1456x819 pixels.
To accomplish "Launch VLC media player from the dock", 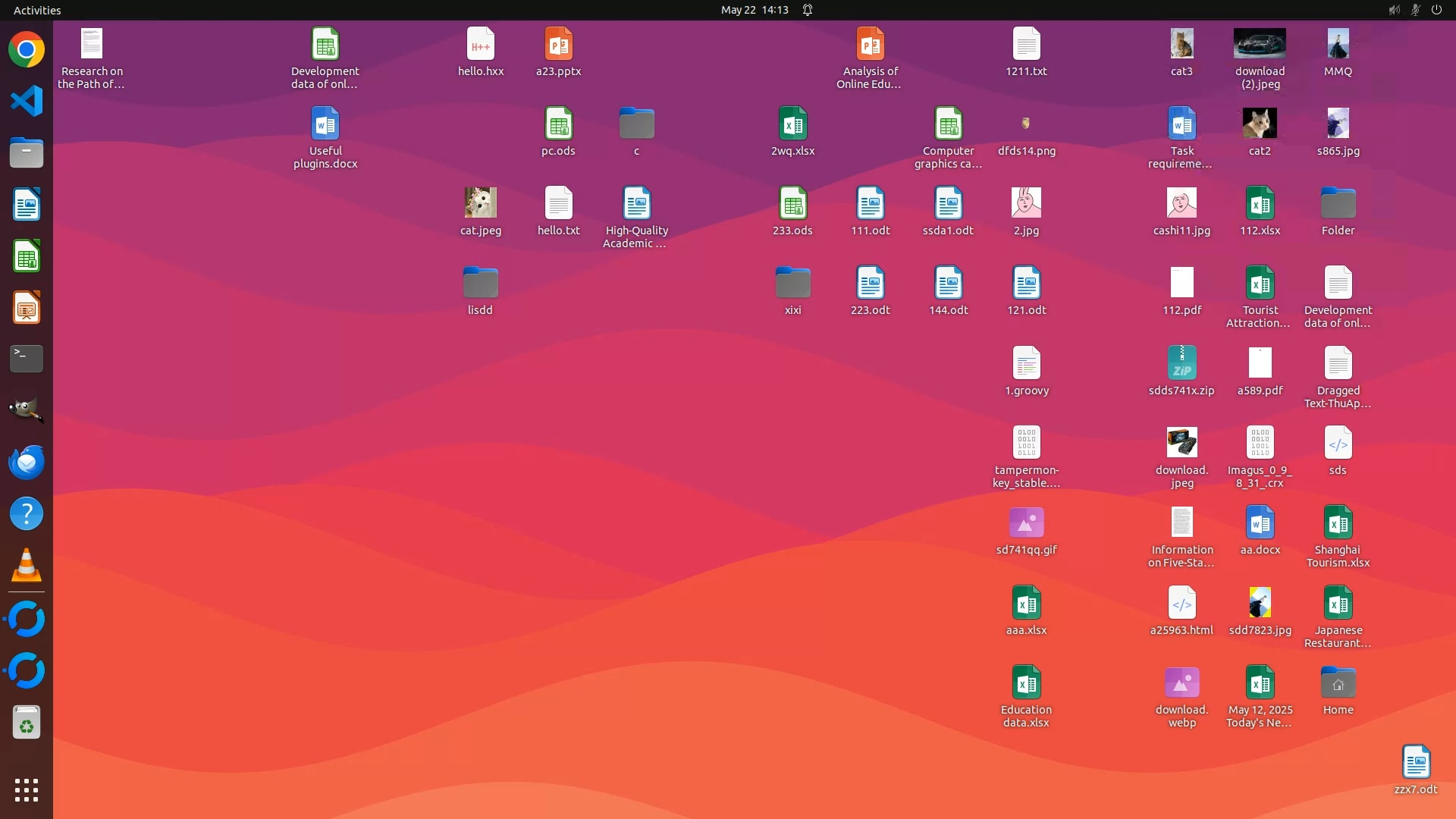I will (27, 565).
